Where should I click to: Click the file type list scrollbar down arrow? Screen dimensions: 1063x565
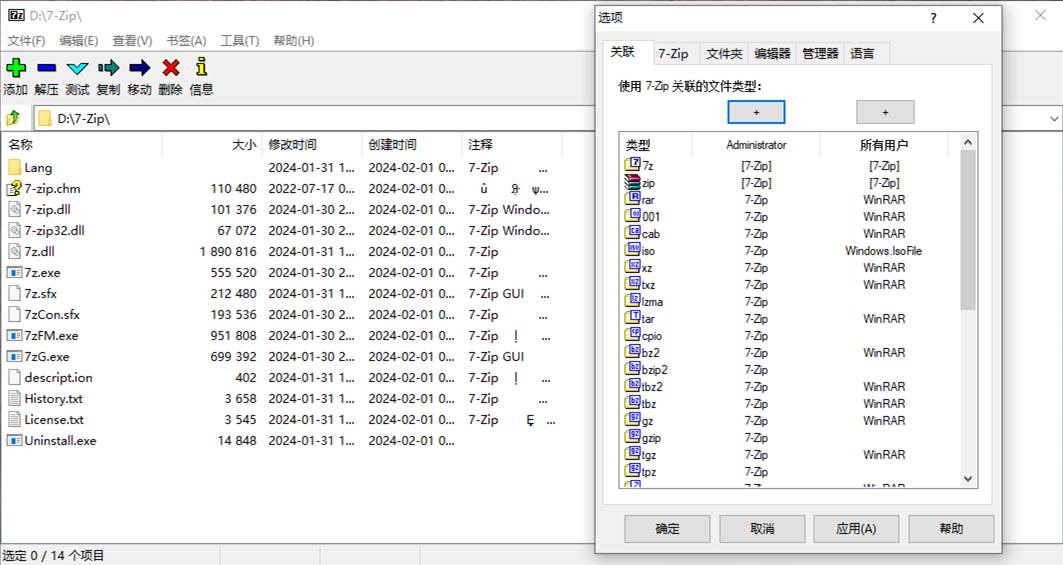968,479
